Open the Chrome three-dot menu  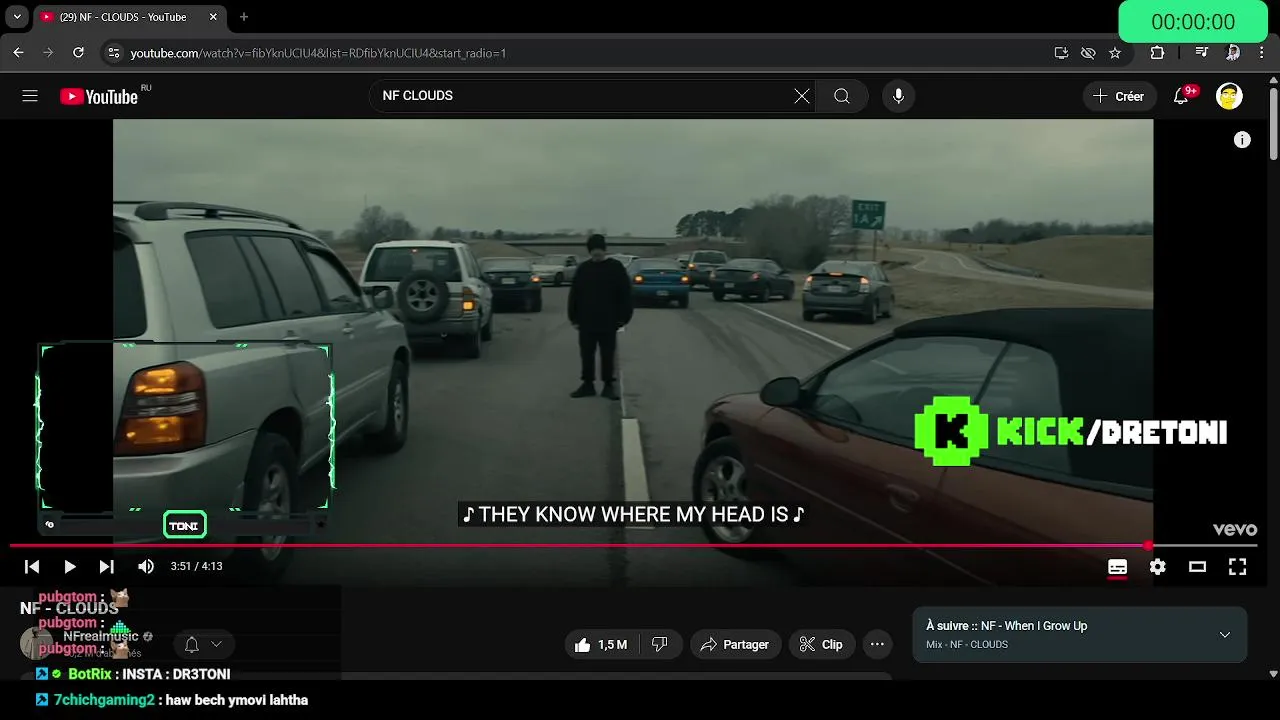pyautogui.click(x=1263, y=53)
